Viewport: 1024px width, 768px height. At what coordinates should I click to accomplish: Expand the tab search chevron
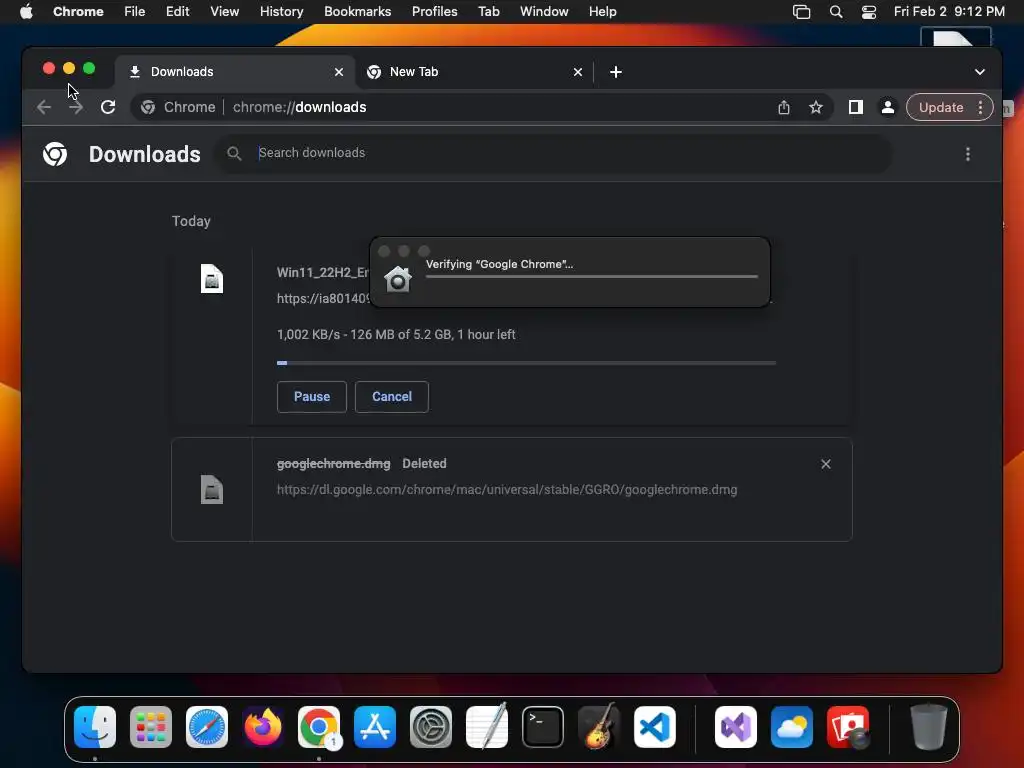tap(980, 72)
